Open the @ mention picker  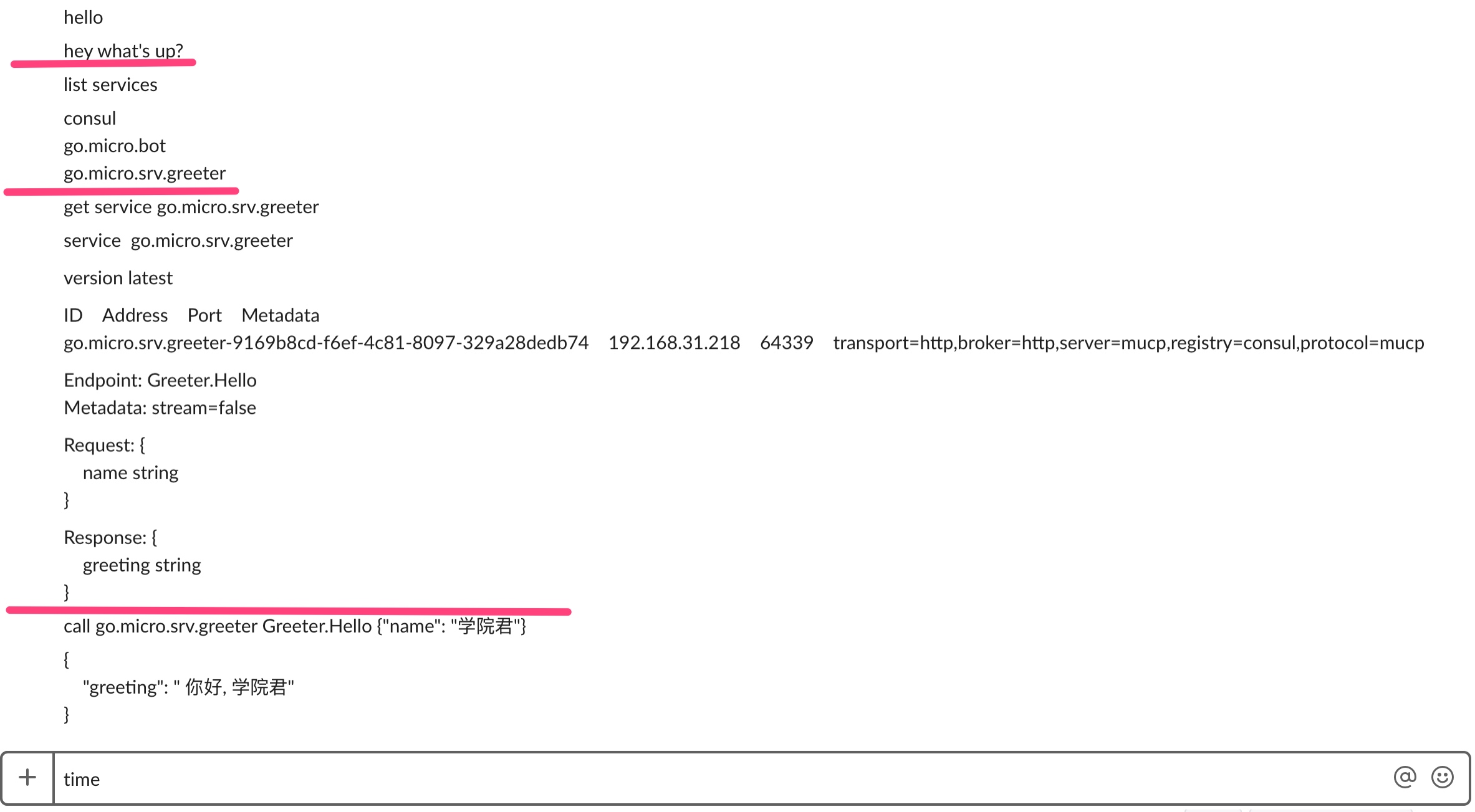[x=1405, y=778]
